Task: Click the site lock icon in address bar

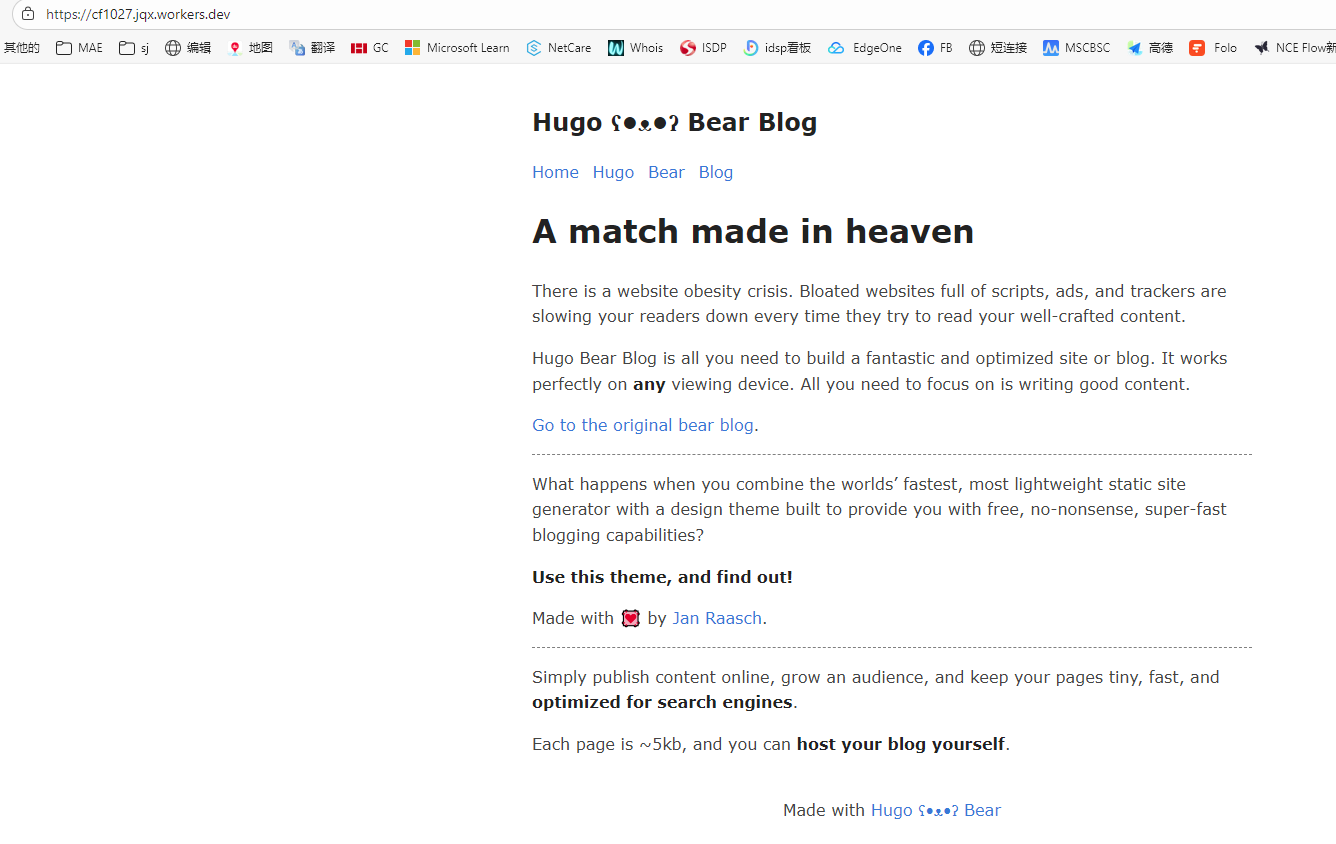Action: (28, 14)
